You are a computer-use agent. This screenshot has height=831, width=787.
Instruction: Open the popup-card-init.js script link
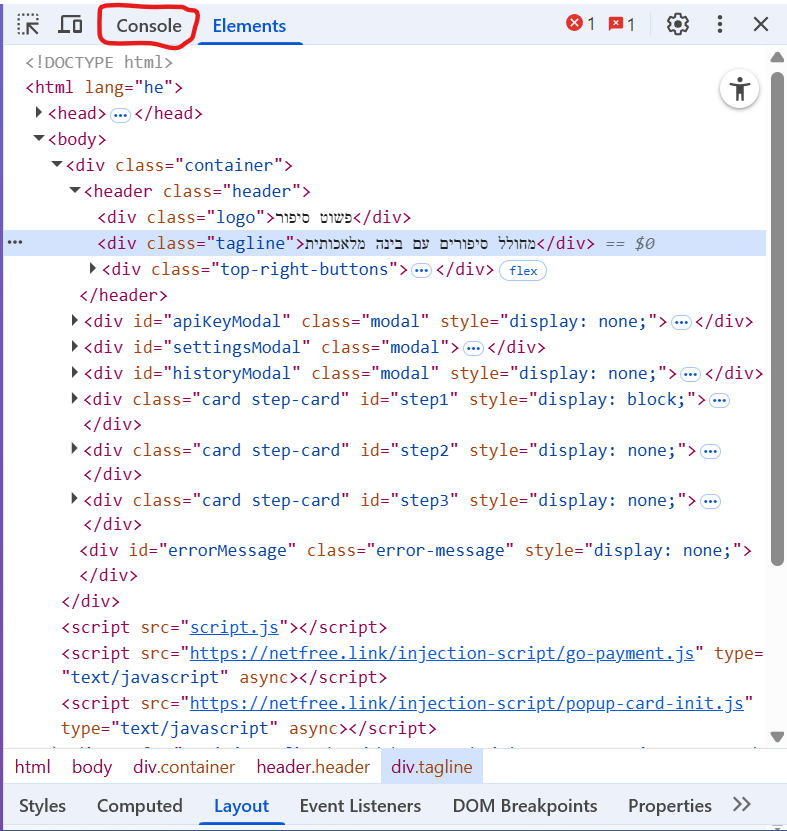click(x=467, y=703)
